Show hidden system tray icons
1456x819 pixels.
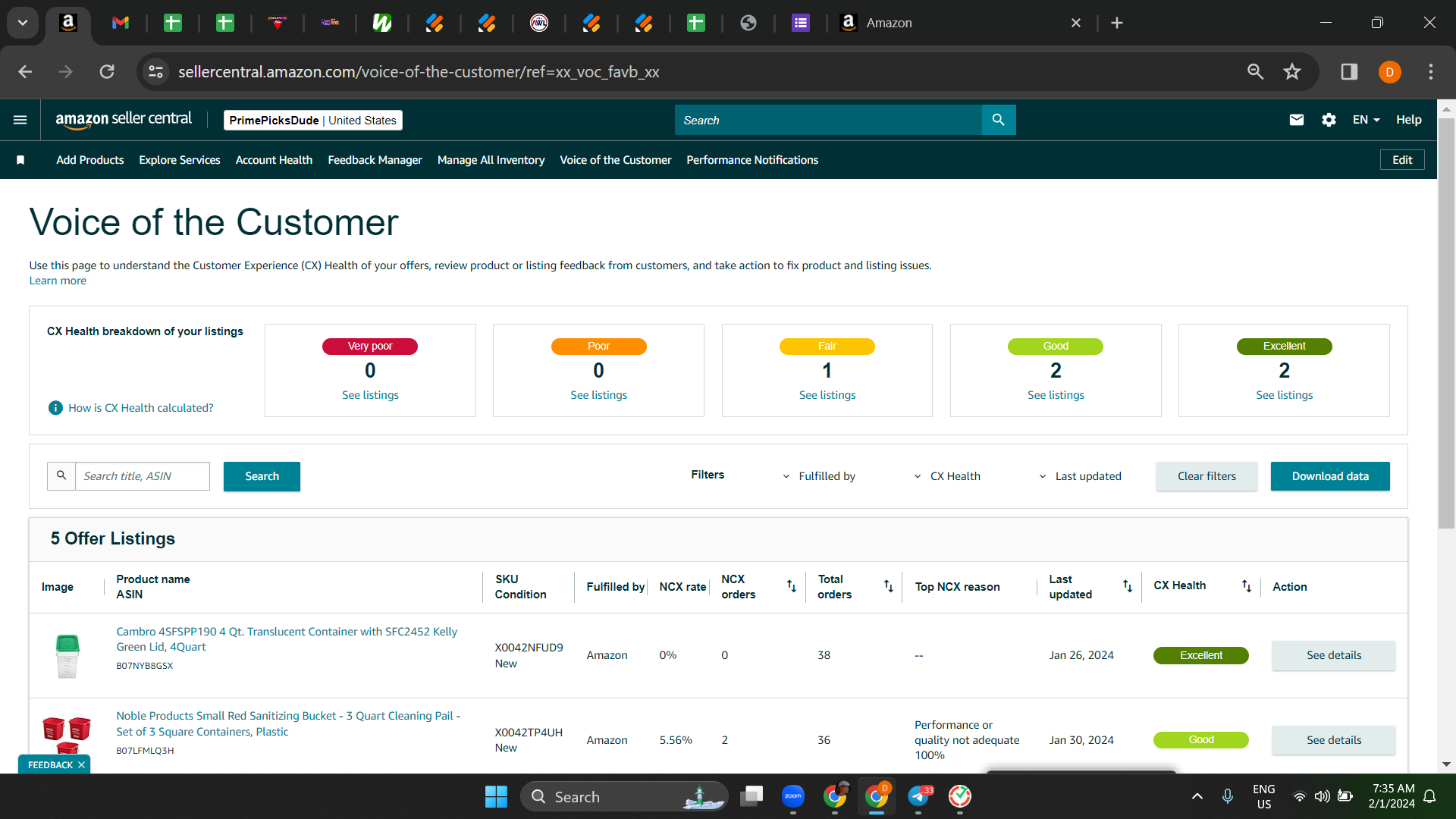click(1197, 796)
